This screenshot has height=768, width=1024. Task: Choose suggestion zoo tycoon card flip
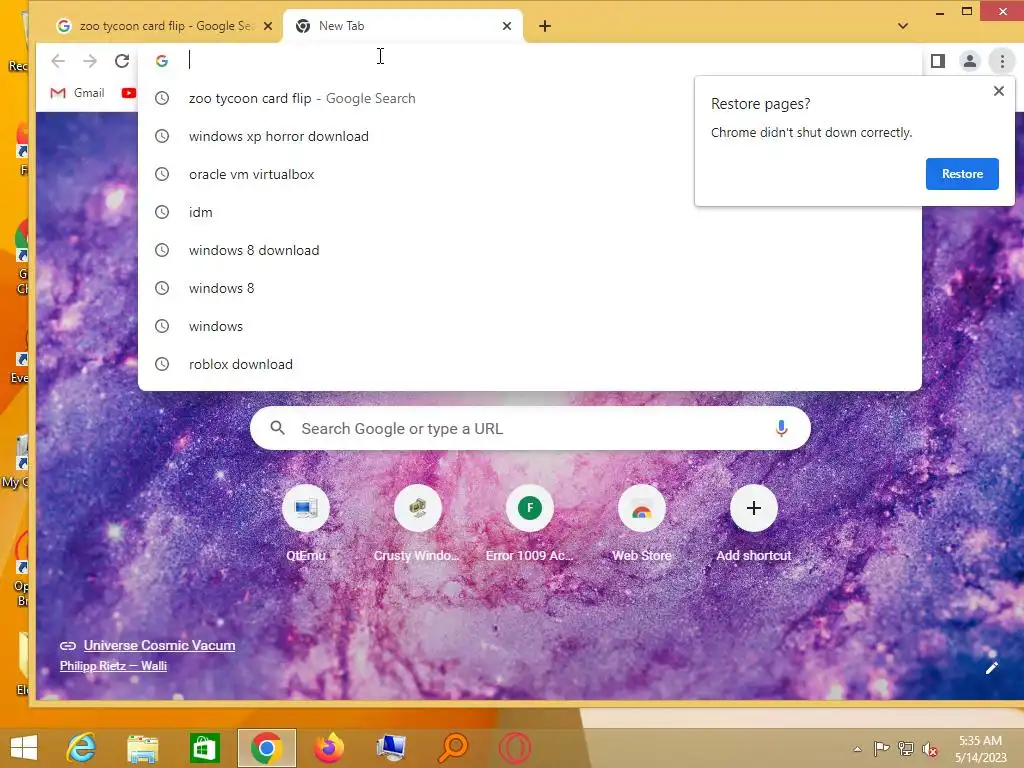click(530, 98)
